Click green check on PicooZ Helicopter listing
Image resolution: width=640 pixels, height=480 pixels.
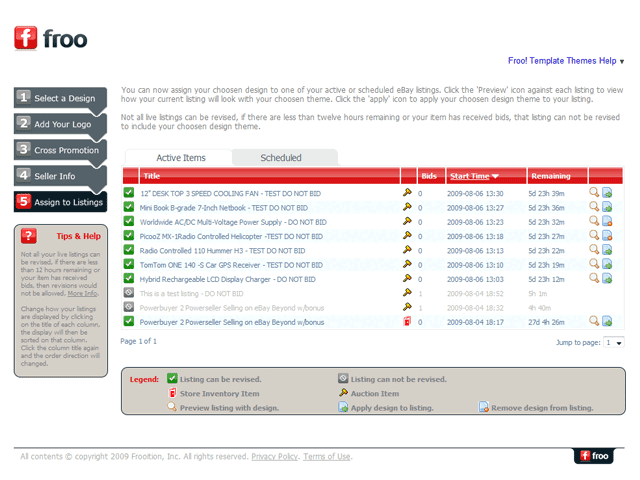pos(129,235)
